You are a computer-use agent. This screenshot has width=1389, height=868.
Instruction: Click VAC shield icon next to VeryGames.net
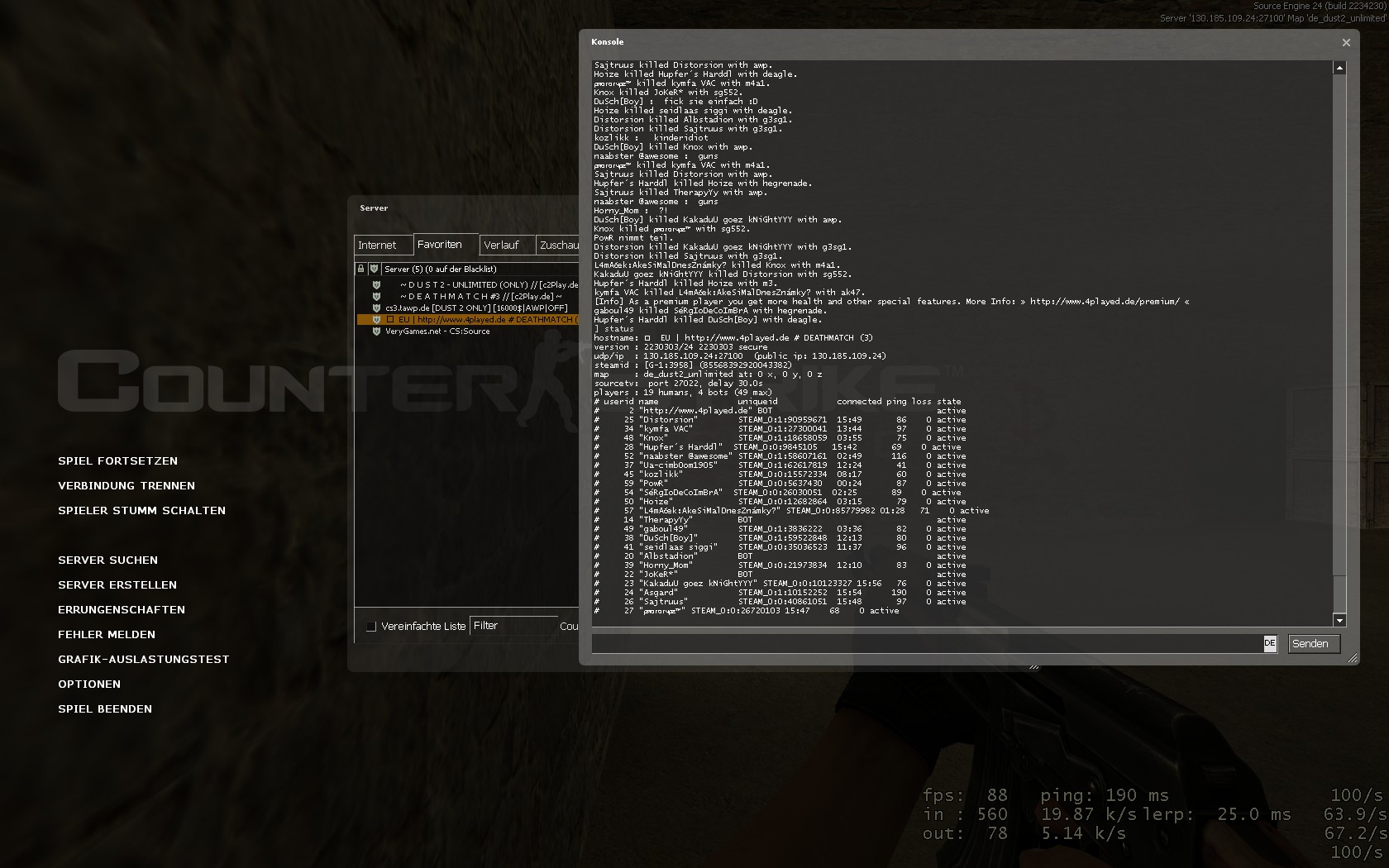376,331
